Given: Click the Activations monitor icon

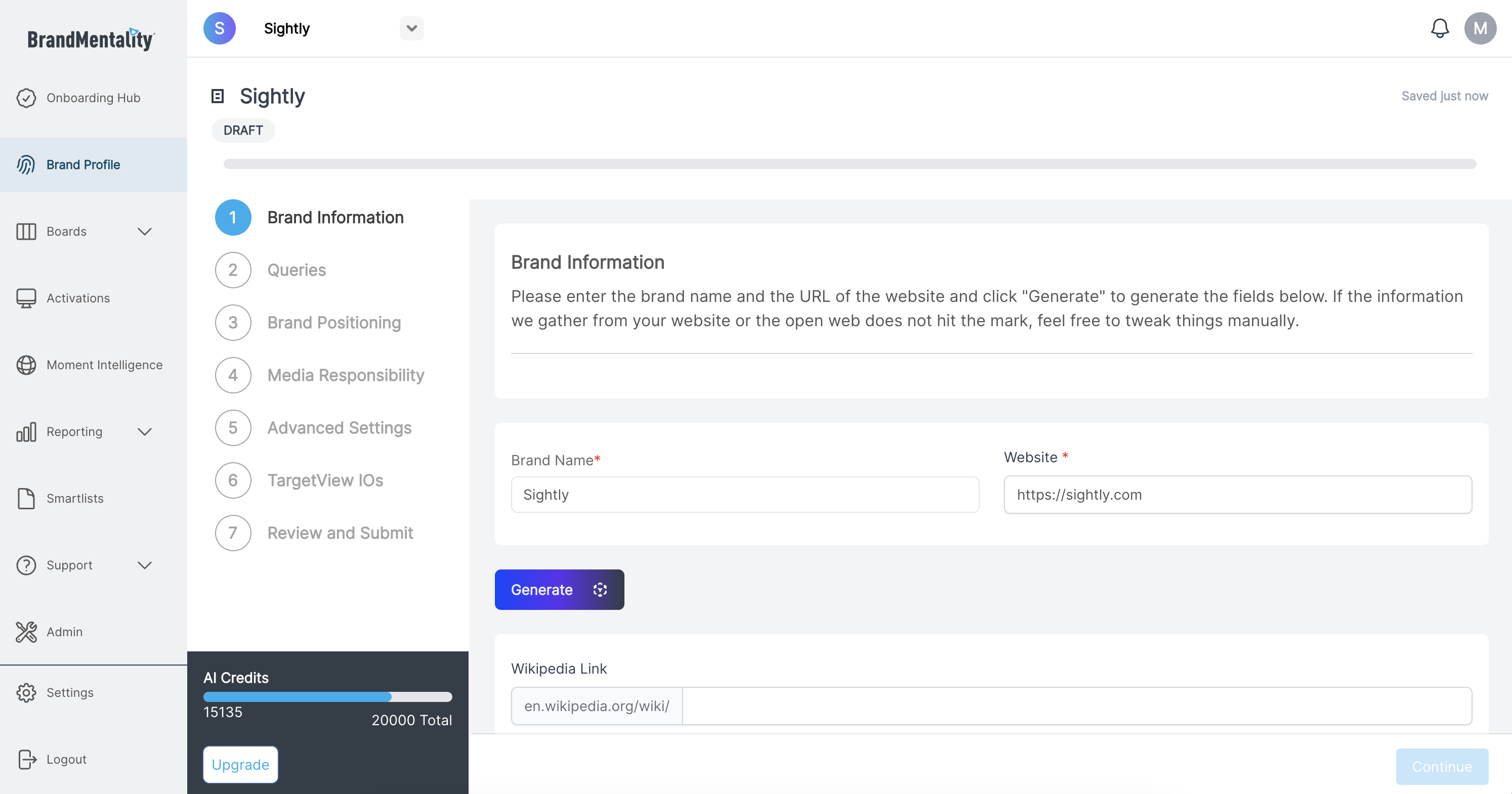Looking at the screenshot, I should (x=26, y=298).
